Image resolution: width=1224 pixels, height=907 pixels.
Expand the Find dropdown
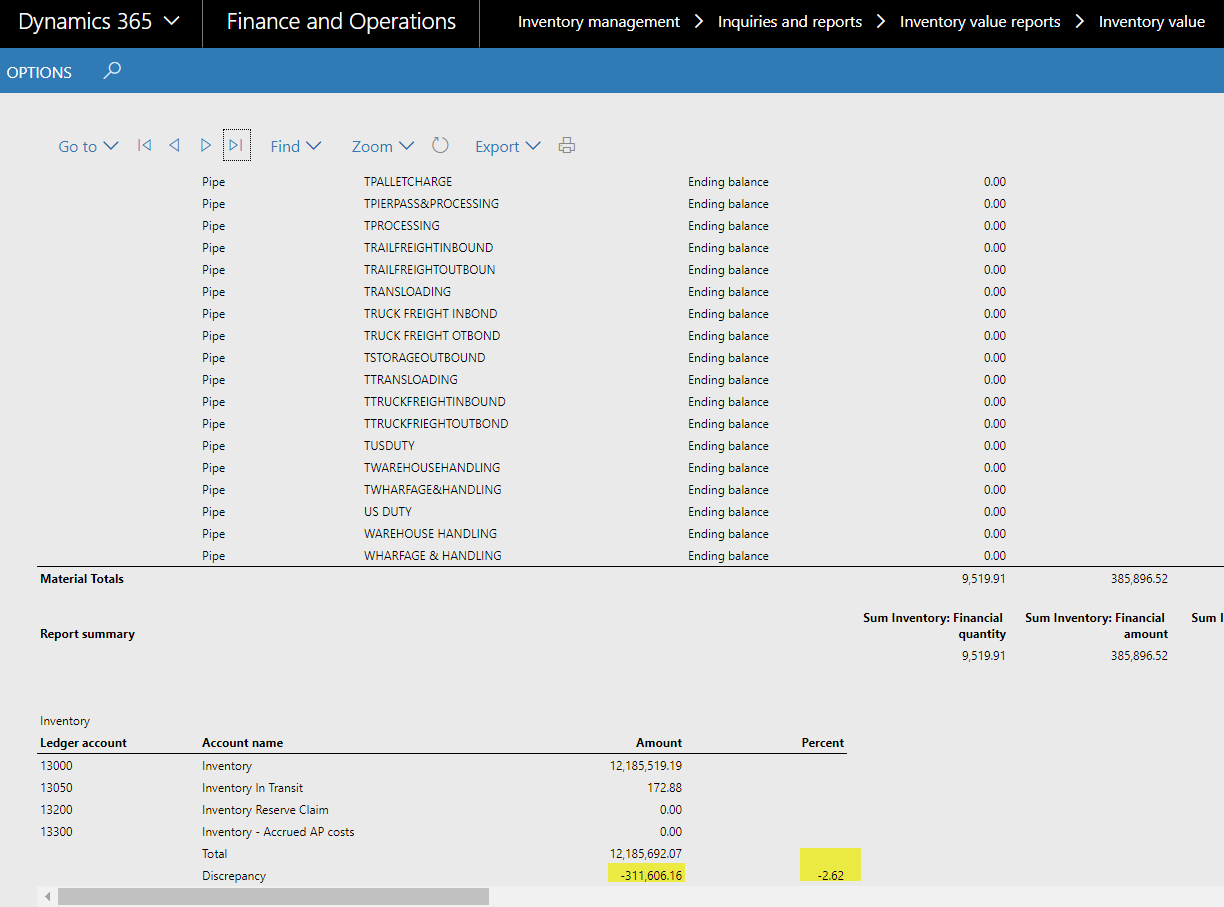[x=296, y=147]
